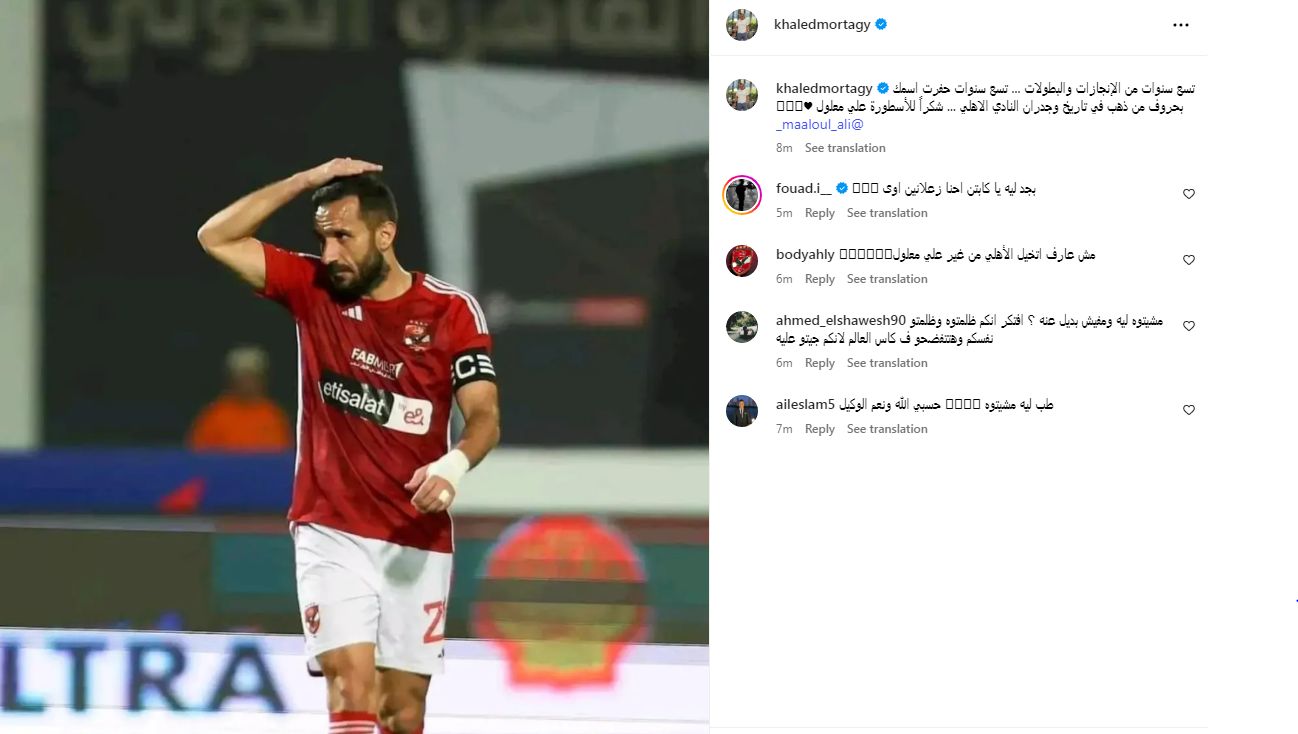The height and width of the screenshot is (734, 1298).
Task: Reply to fouad.i__ comment
Action: point(820,213)
